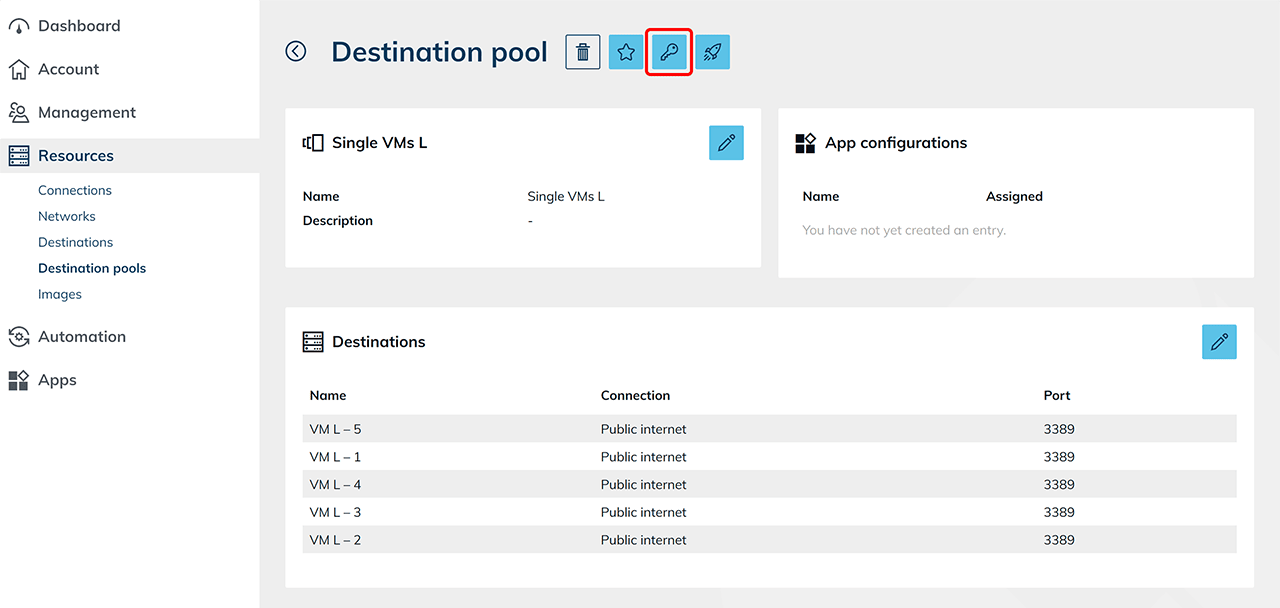Click the rocket launch icon
Viewport: 1280px width, 608px height.
(712, 52)
